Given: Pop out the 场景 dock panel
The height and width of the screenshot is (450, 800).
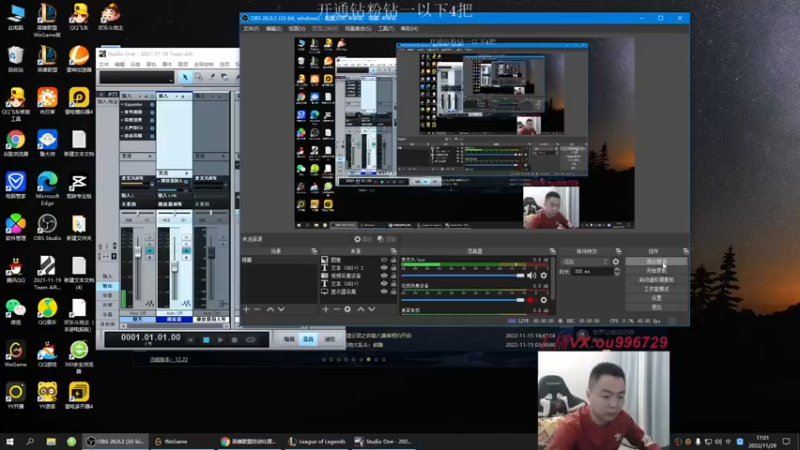Looking at the screenshot, I should pos(314,251).
